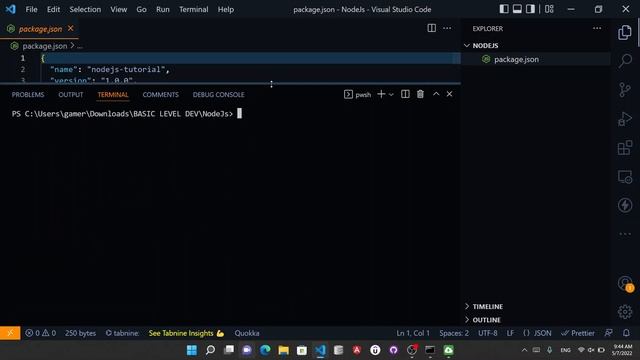The image size is (640, 360).
Task: Select the Terminal panel tab
Action: 113,95
